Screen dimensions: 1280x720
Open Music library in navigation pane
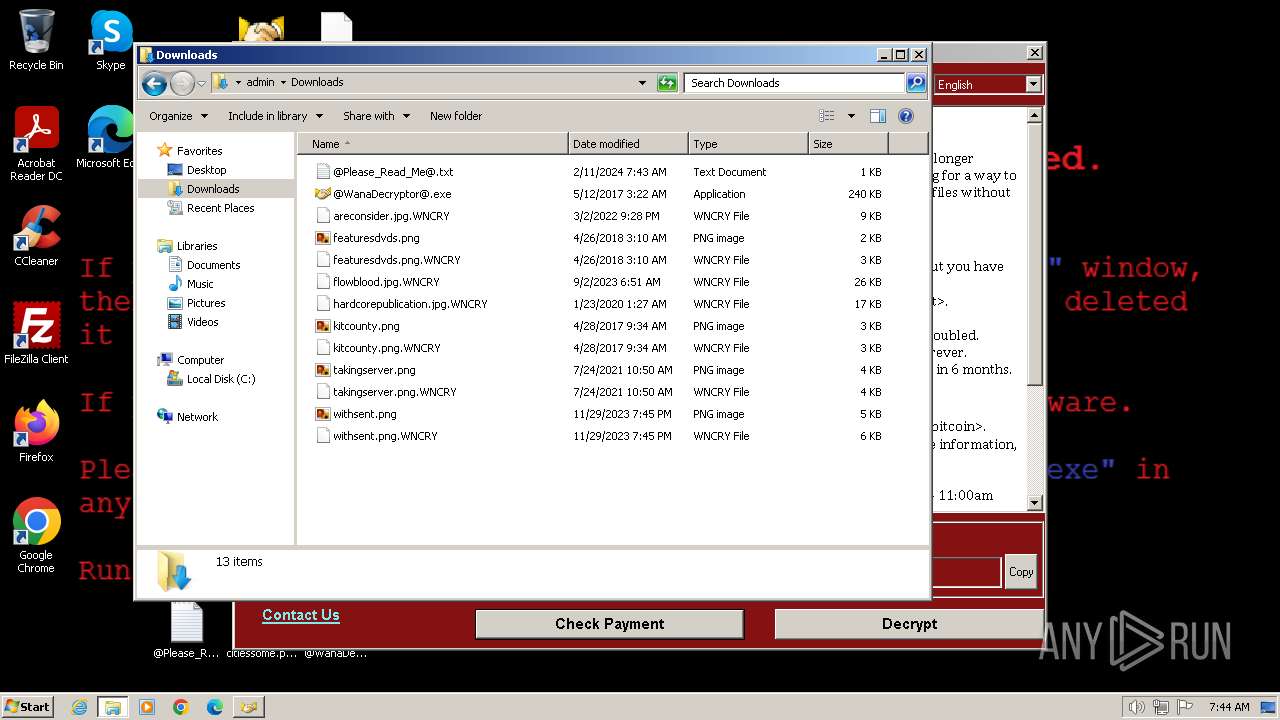pyautogui.click(x=200, y=284)
